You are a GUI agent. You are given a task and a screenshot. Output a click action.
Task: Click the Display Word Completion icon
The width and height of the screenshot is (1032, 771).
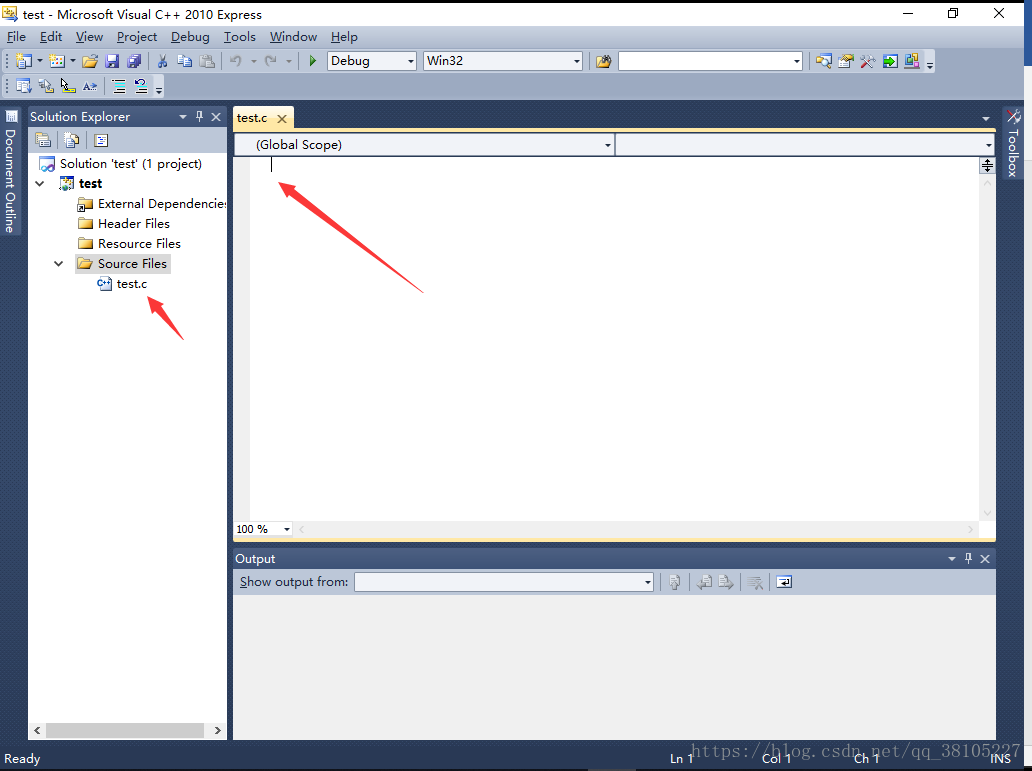click(x=90, y=86)
